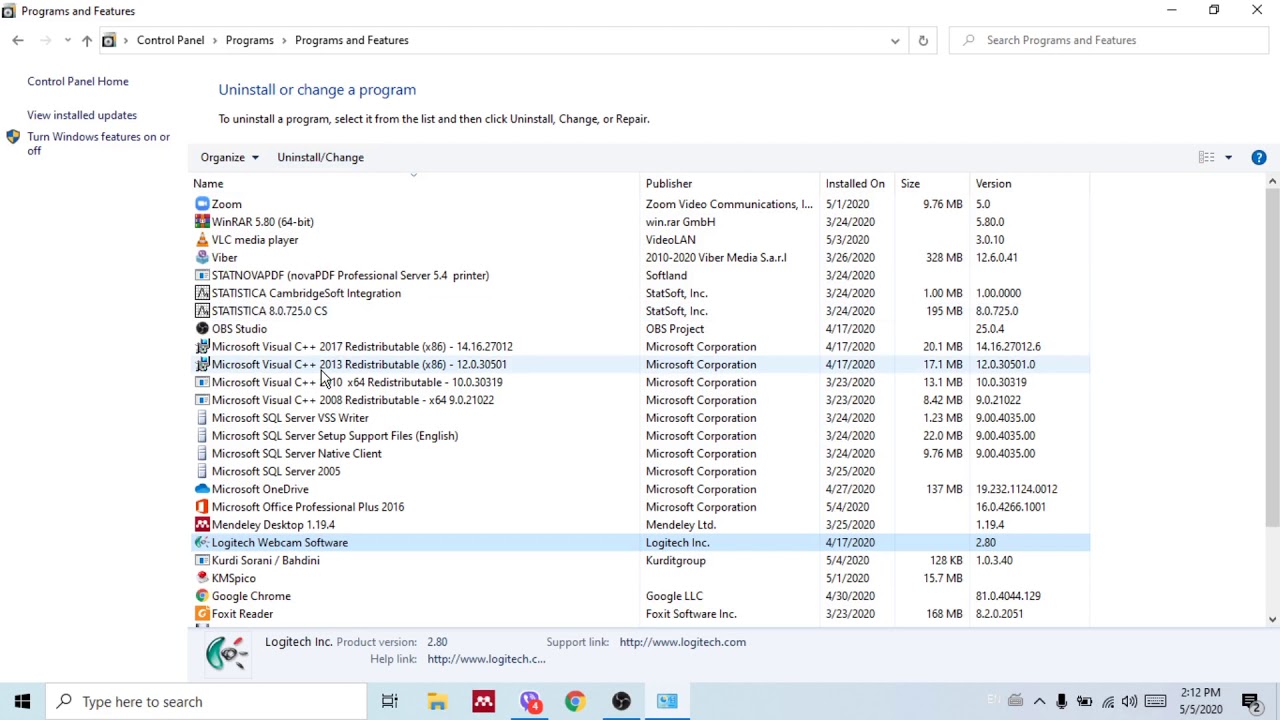Show hidden system tray icons
Screen dimensions: 1280x720
1039,702
